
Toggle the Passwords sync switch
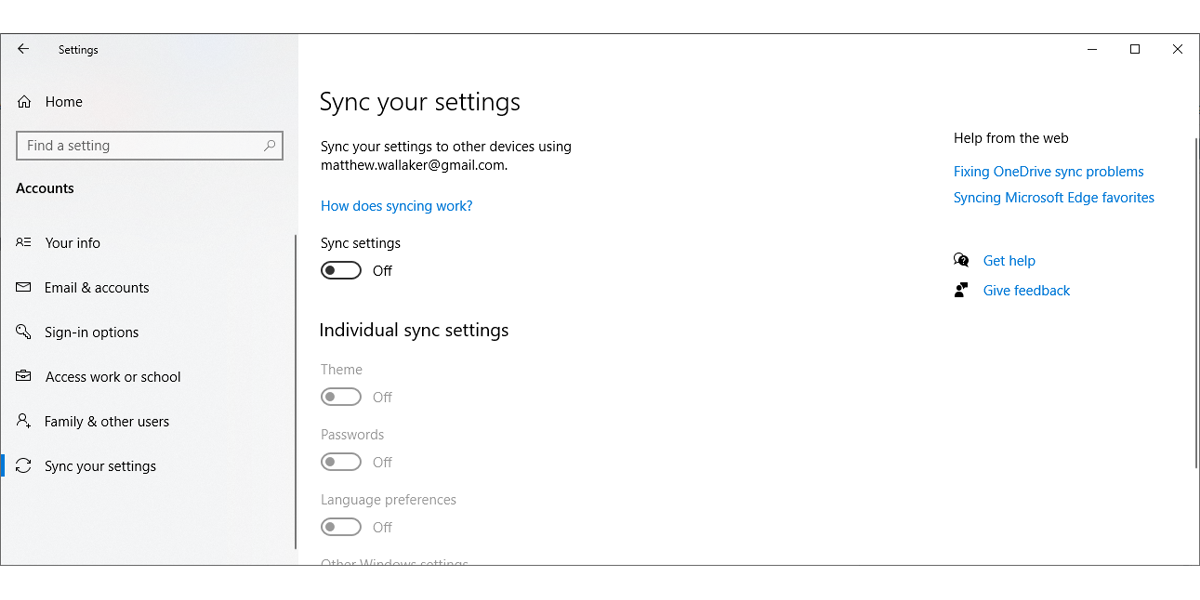(340, 461)
